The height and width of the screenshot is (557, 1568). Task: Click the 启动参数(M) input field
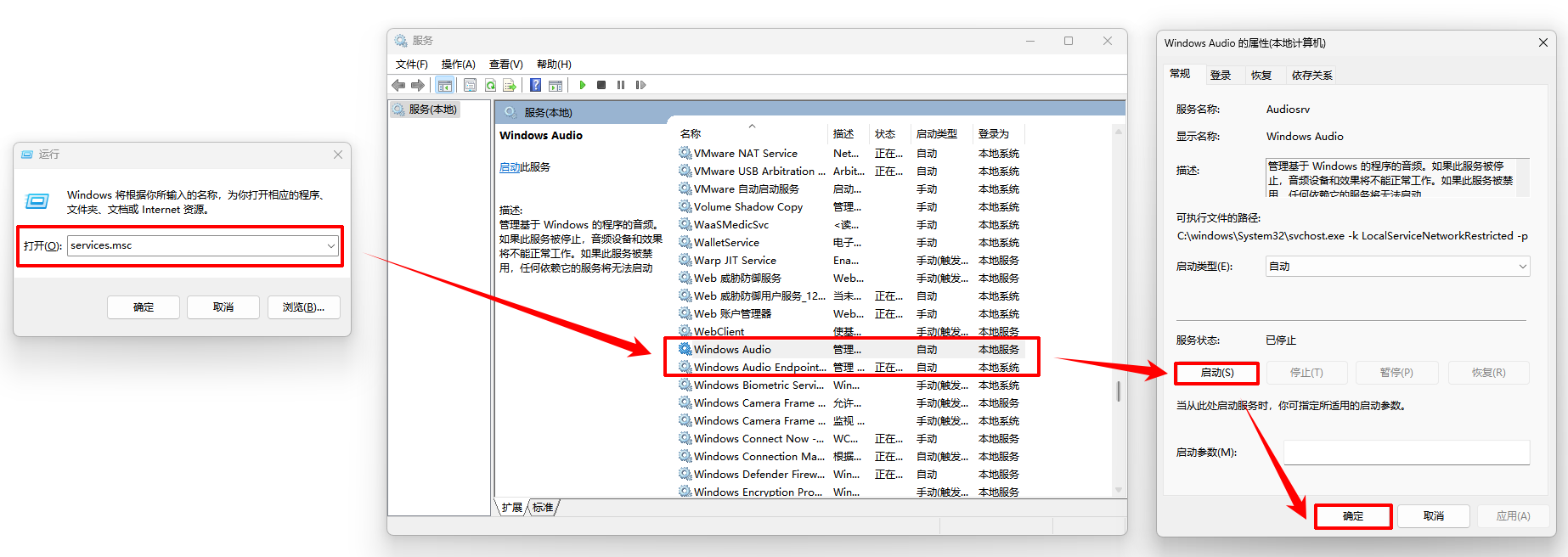tap(1407, 453)
